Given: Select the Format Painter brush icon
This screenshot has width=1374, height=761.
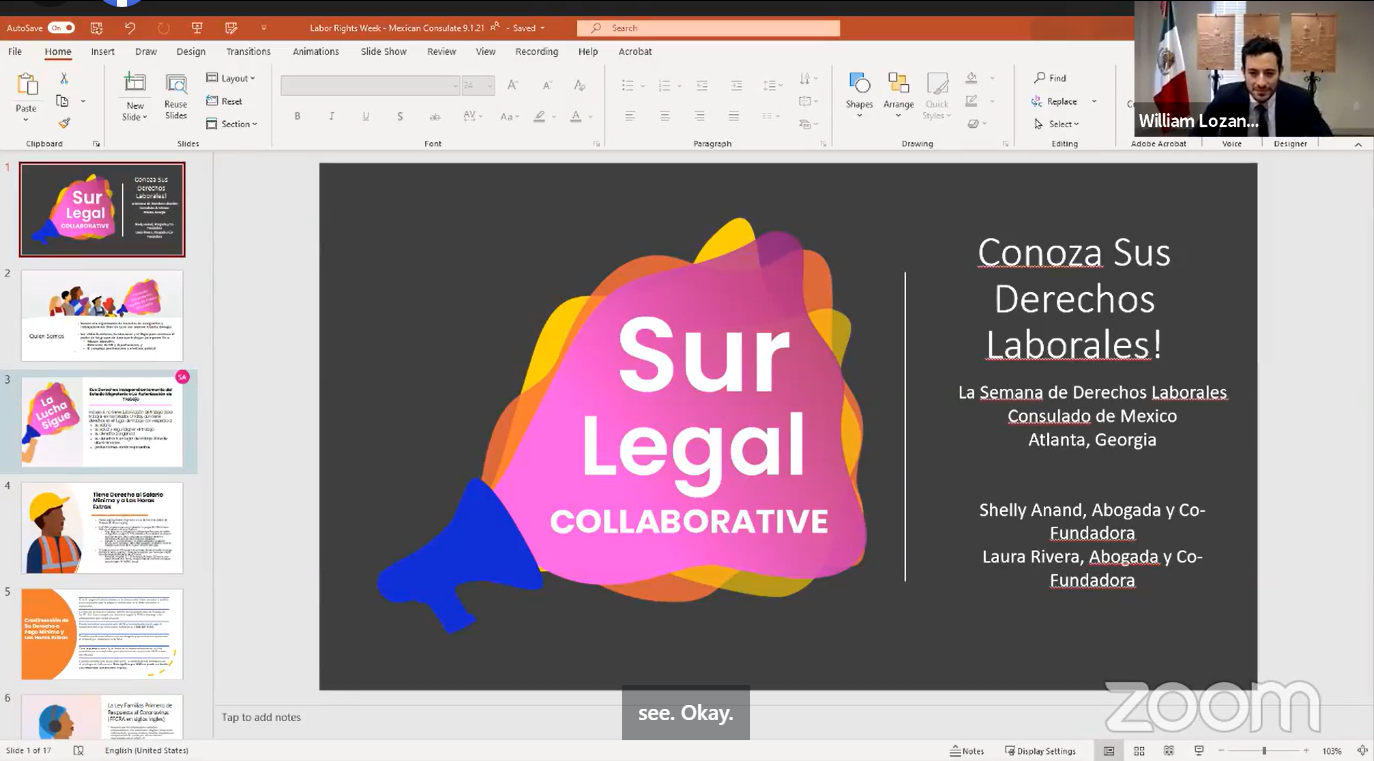Looking at the screenshot, I should 64,123.
